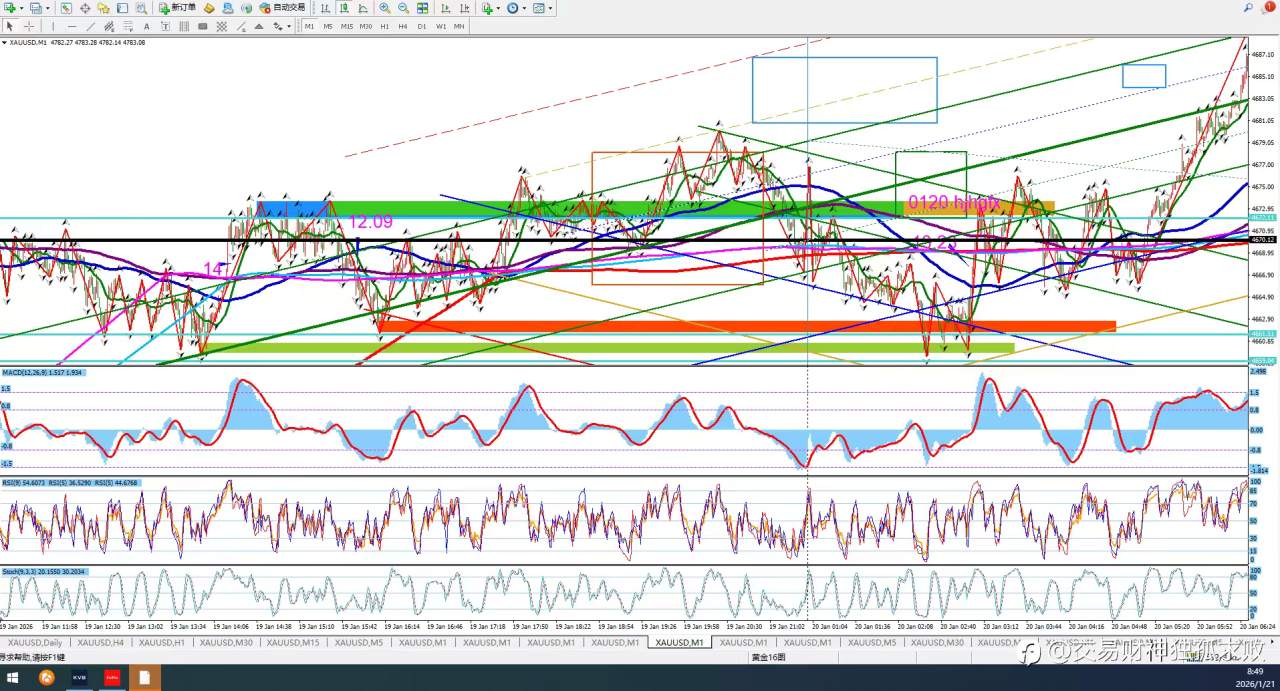Open the search magnifier icon
Screen dimensions: 1280x691
click(x=1249, y=8)
